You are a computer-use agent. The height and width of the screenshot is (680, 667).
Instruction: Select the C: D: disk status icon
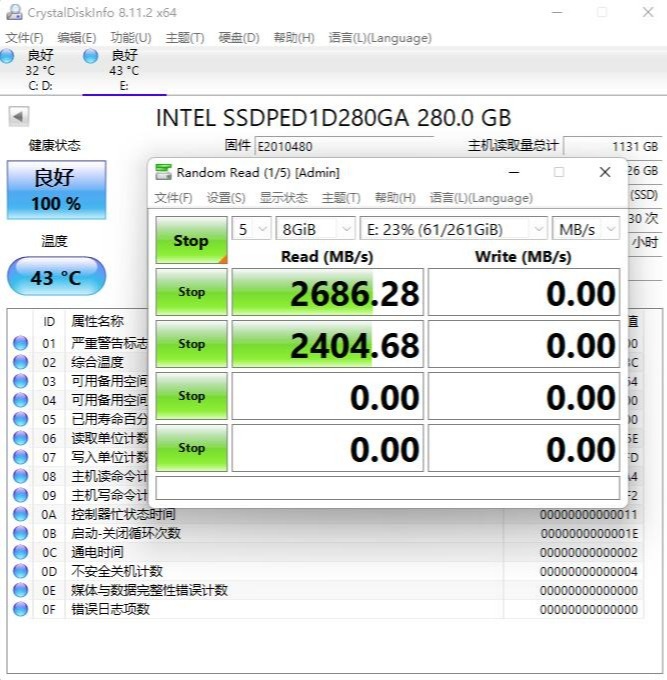[10, 56]
